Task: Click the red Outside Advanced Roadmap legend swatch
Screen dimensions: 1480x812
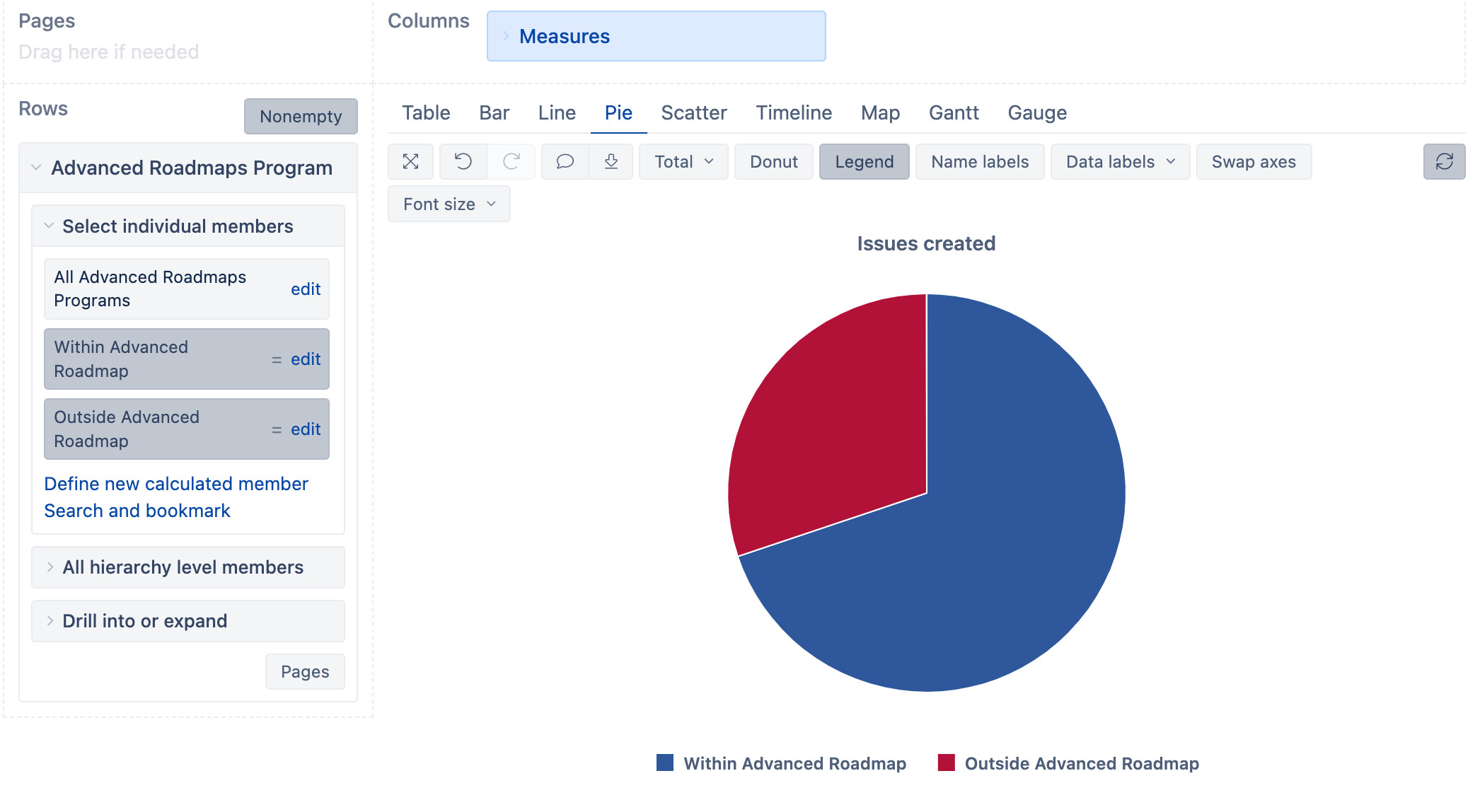Action: [946, 762]
